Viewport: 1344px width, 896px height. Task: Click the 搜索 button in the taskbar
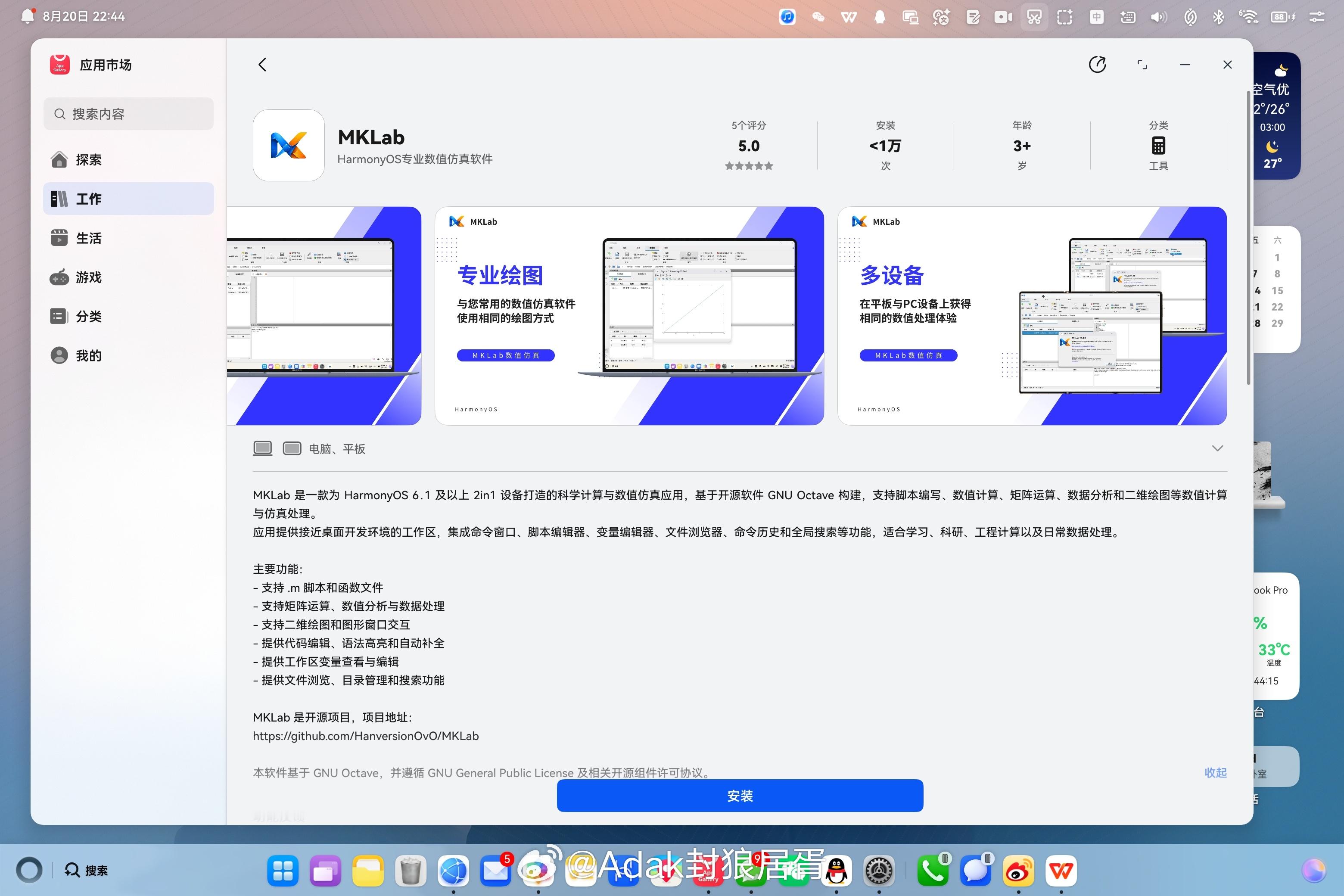[x=86, y=870]
